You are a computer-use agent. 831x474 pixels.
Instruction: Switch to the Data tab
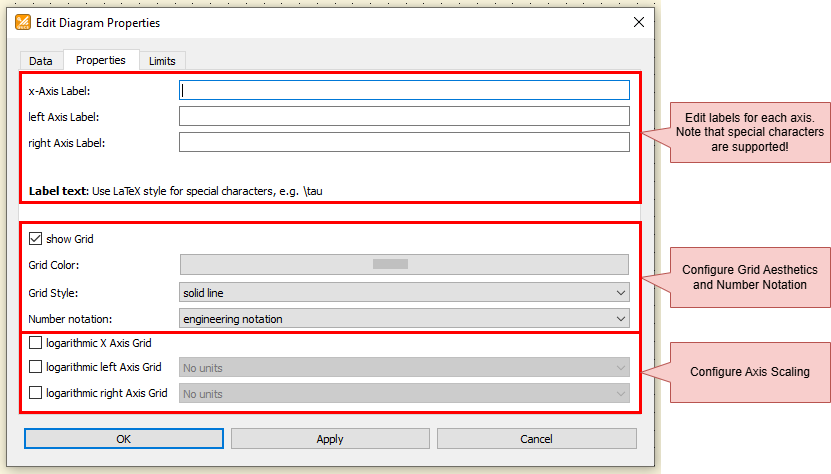pos(41,61)
